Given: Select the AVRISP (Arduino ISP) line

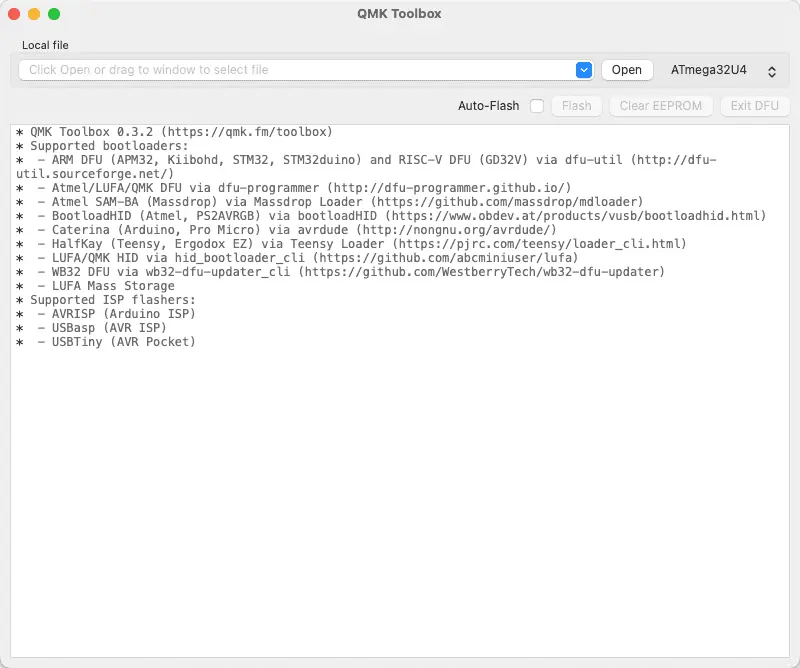Looking at the screenshot, I should 106,314.
